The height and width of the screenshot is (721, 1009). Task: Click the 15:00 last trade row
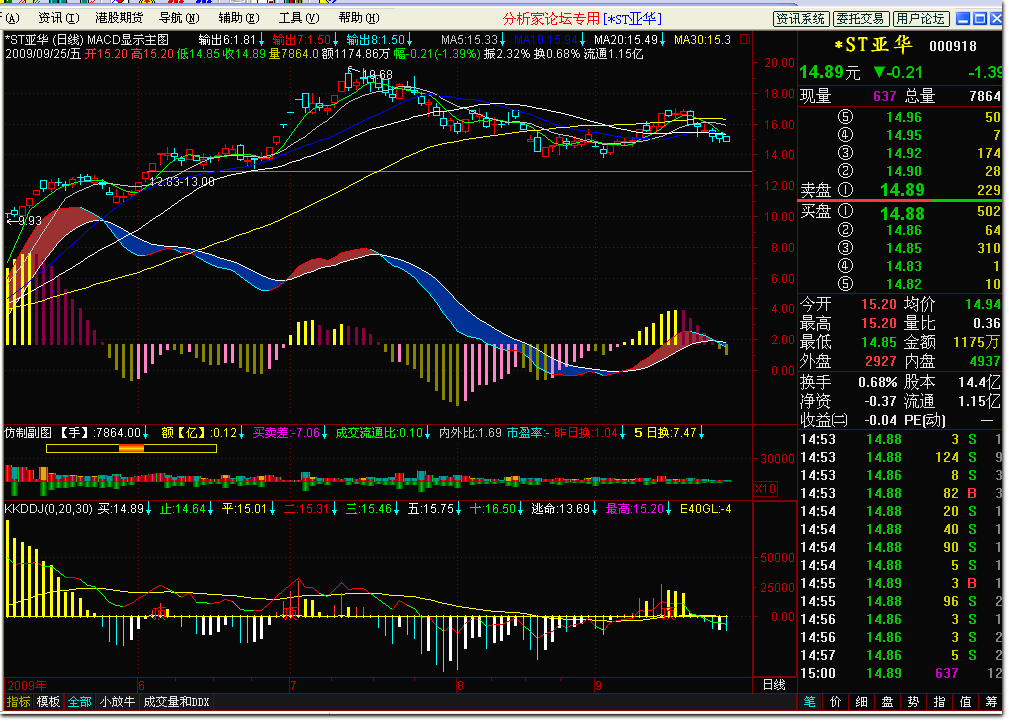pos(900,673)
